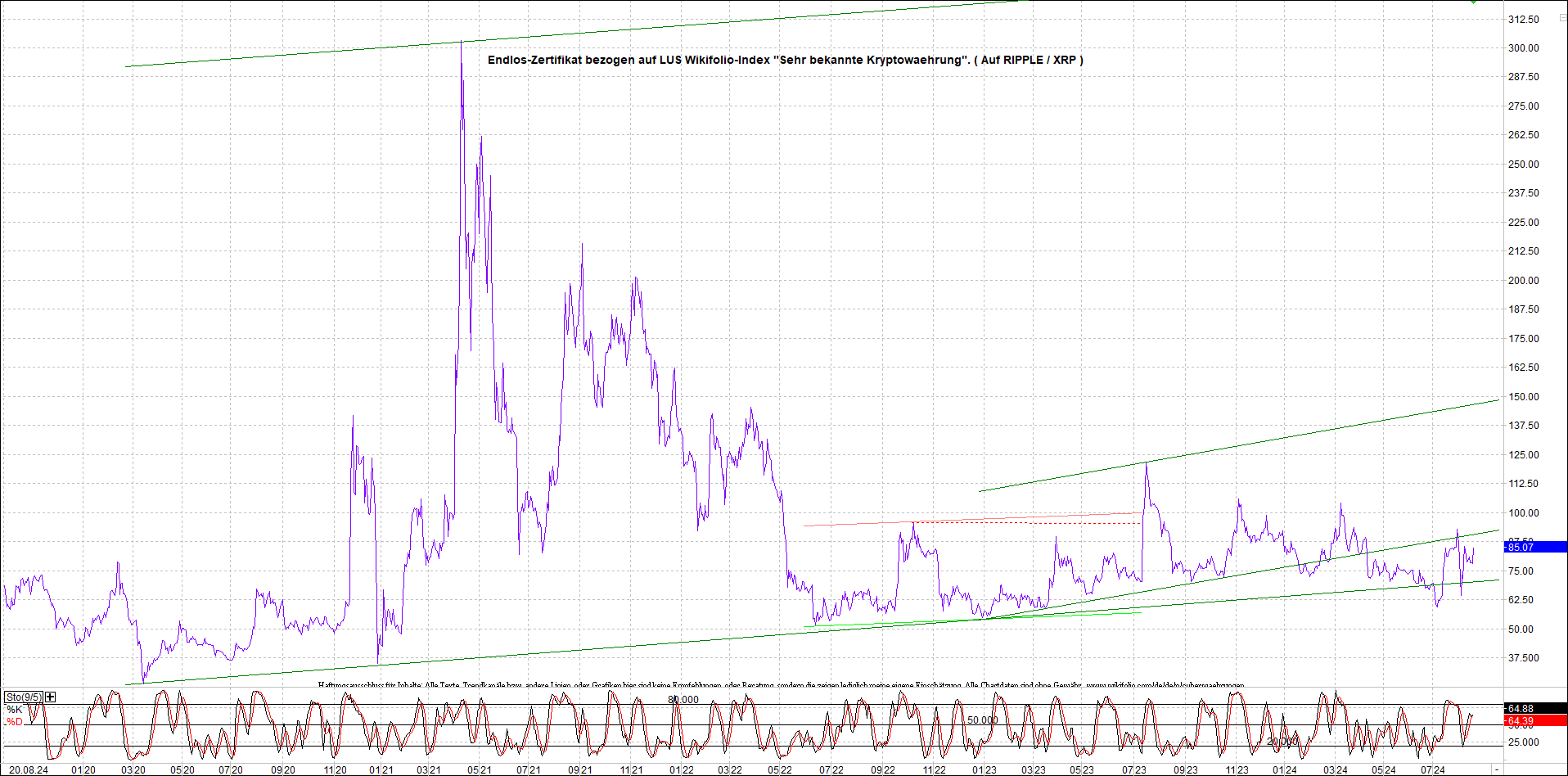
Task: Click the 25.000 indicator axis label
Action: click(1523, 742)
